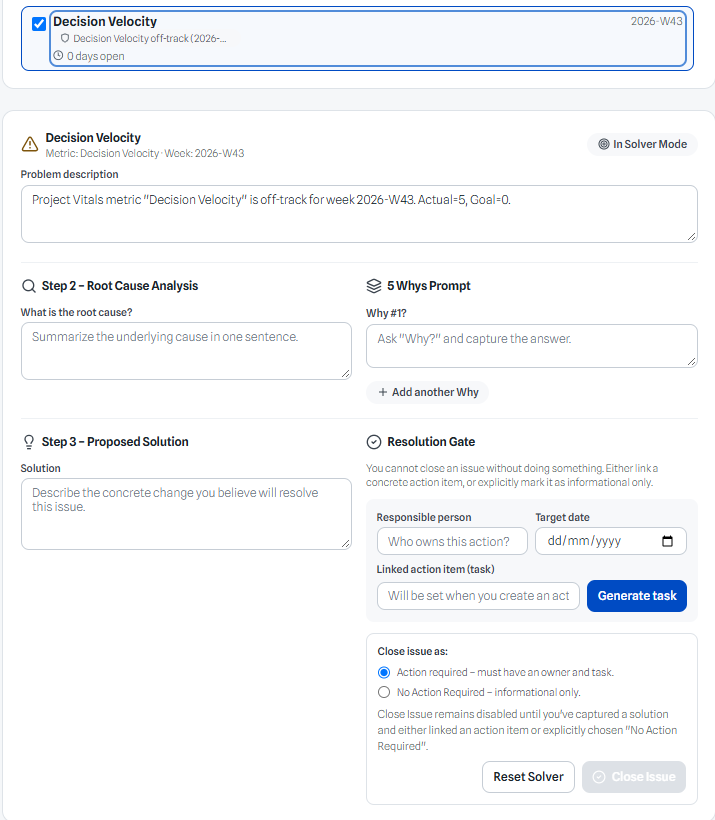
Task: Click the 0 days open text
Action: (x=96, y=56)
